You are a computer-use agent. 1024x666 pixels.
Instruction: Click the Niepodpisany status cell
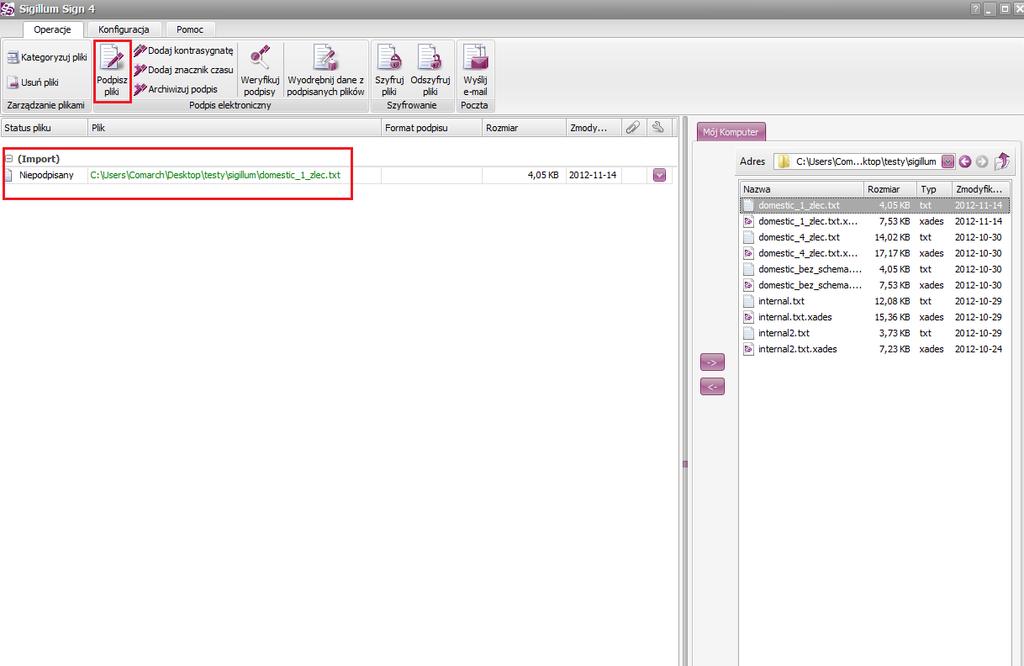tap(46, 175)
